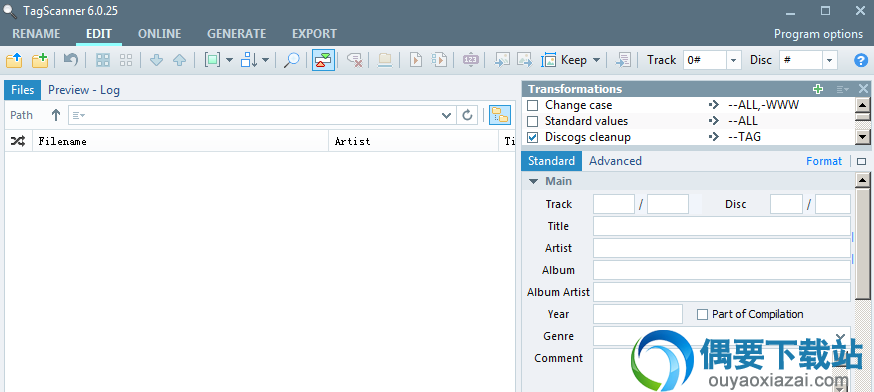Uncheck the Discogs cleanup checkbox
This screenshot has width=874, height=392.
(533, 137)
